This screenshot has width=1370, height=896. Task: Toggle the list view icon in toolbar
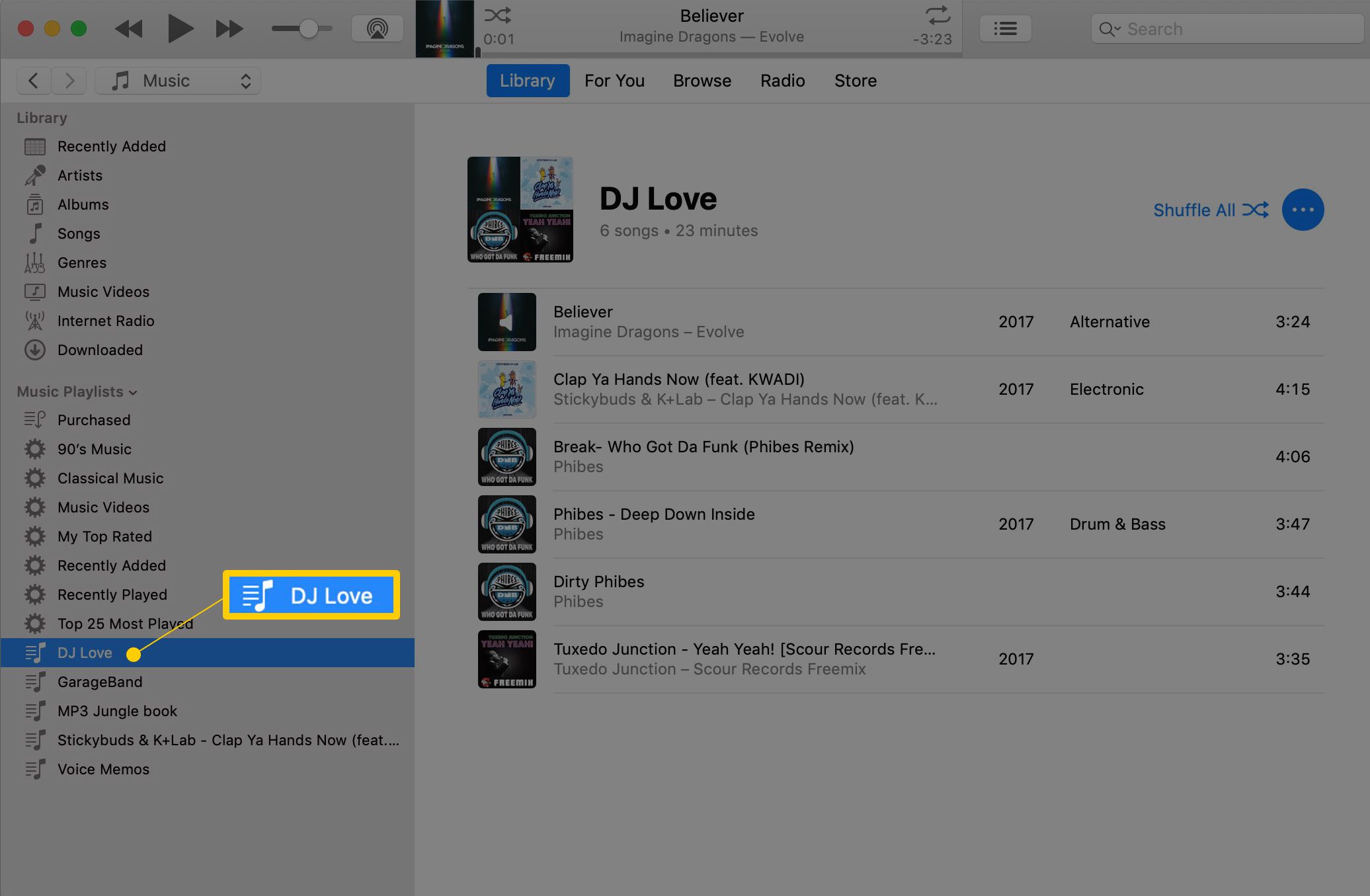[x=1004, y=27]
